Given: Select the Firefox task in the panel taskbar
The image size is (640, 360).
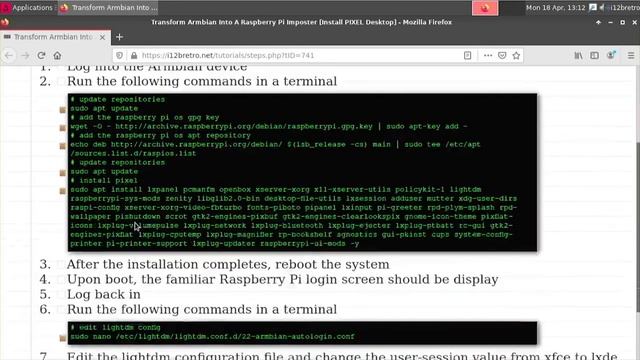Looking at the screenshot, I should point(108,7).
